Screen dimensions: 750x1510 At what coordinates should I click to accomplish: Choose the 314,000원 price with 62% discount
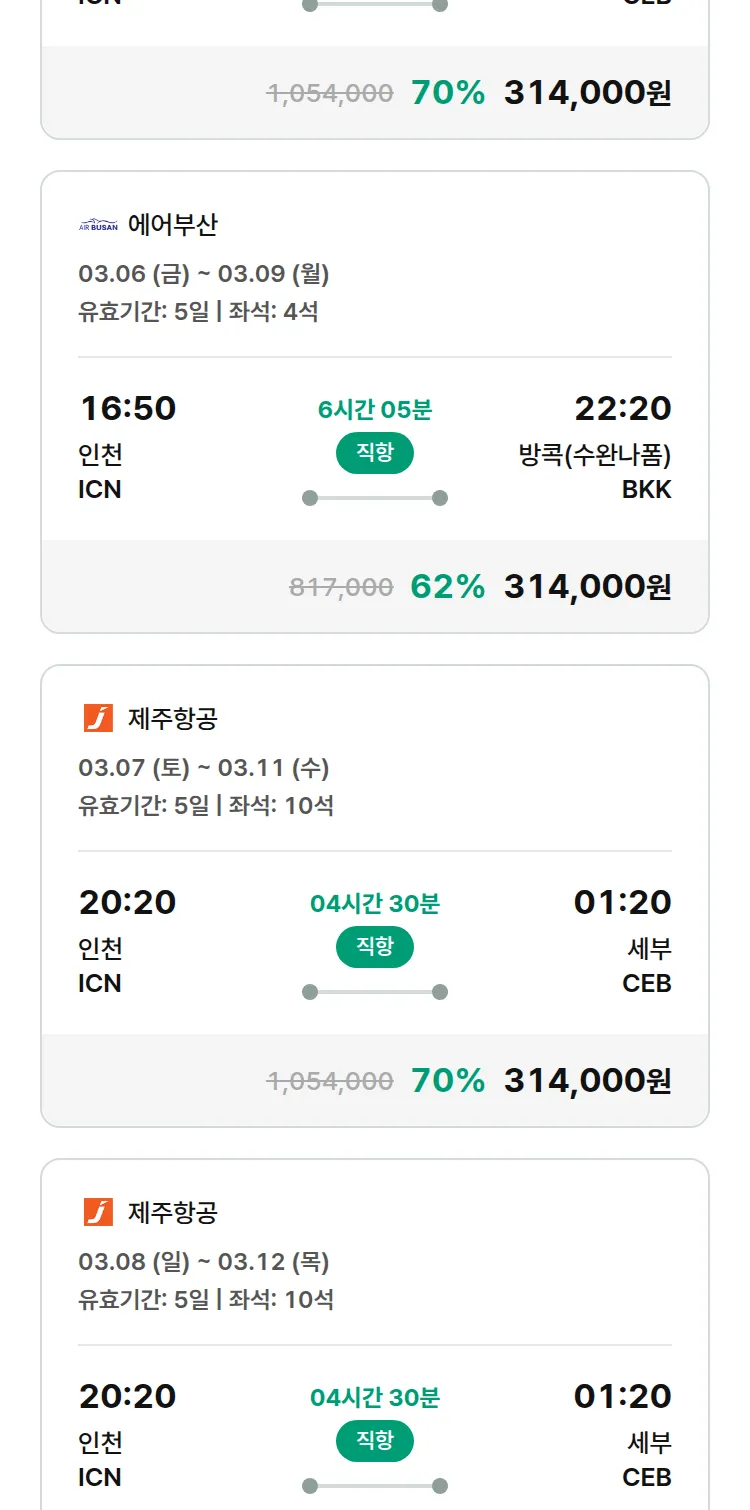[x=587, y=587]
